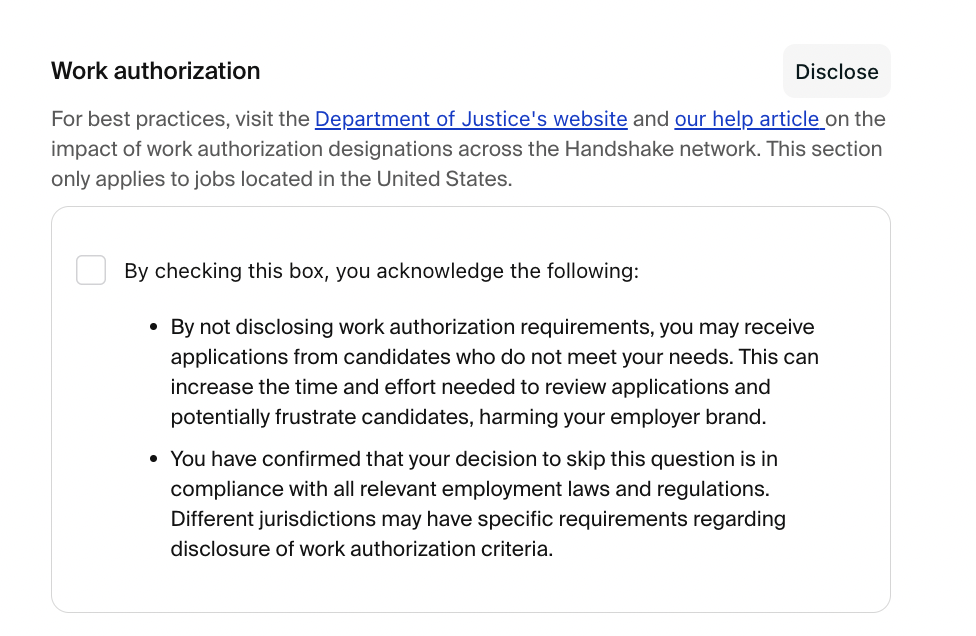This screenshot has width=976, height=636.
Task: Check the acknowledgment checkbox
Action: (x=91, y=270)
